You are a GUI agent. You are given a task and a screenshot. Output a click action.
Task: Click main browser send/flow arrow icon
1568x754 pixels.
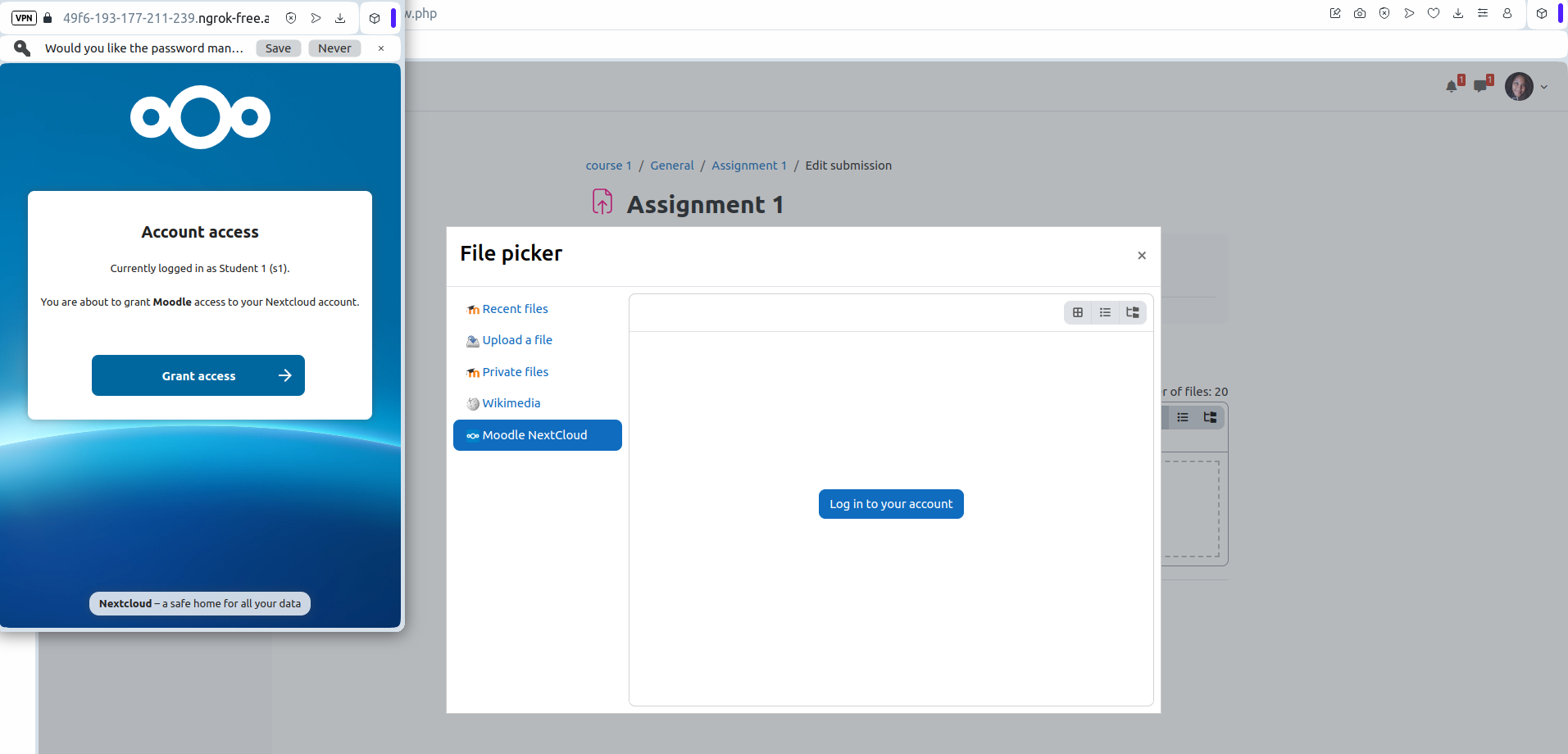click(x=1409, y=13)
